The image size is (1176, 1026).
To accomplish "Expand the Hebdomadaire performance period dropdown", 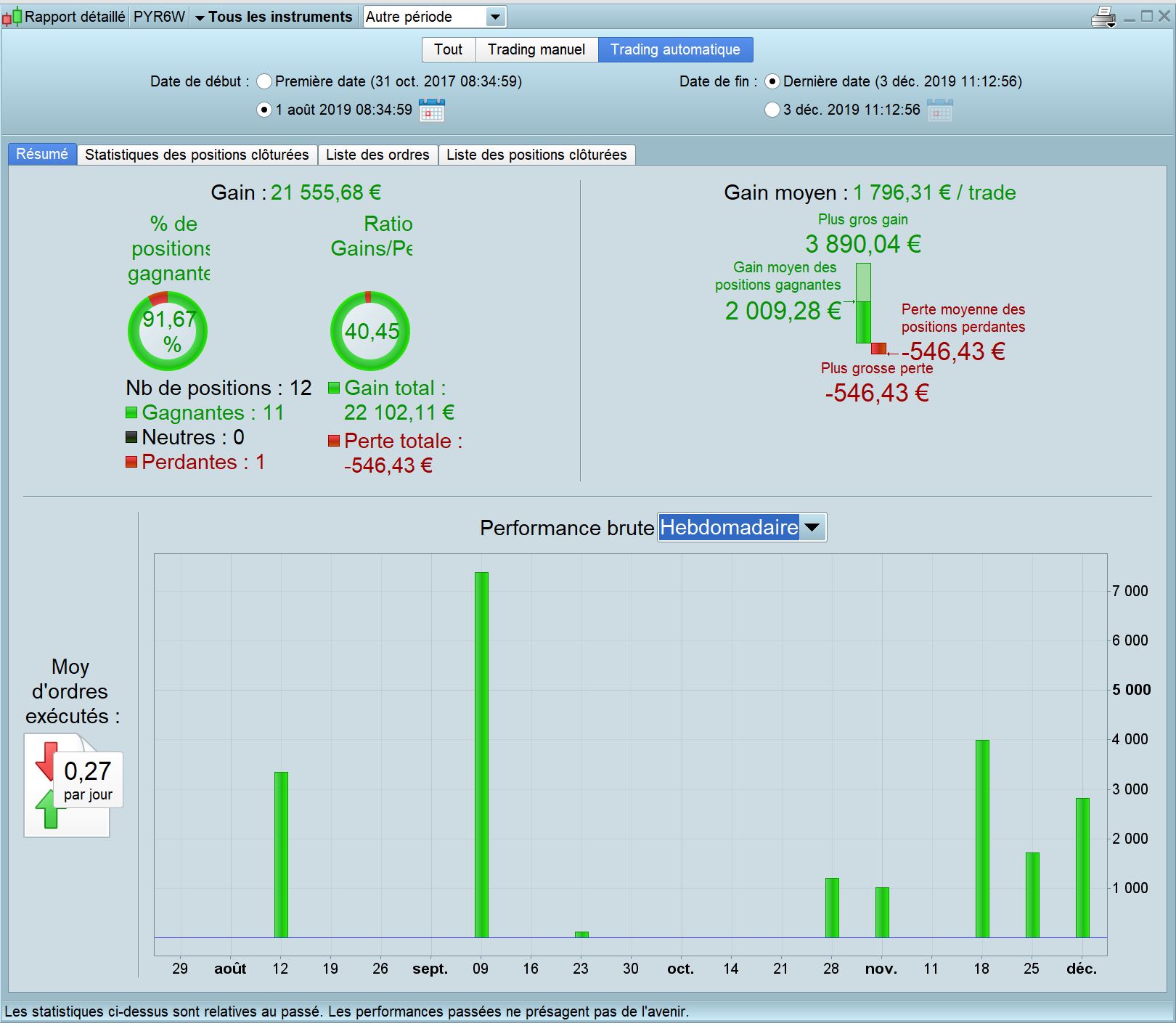I will [812, 528].
